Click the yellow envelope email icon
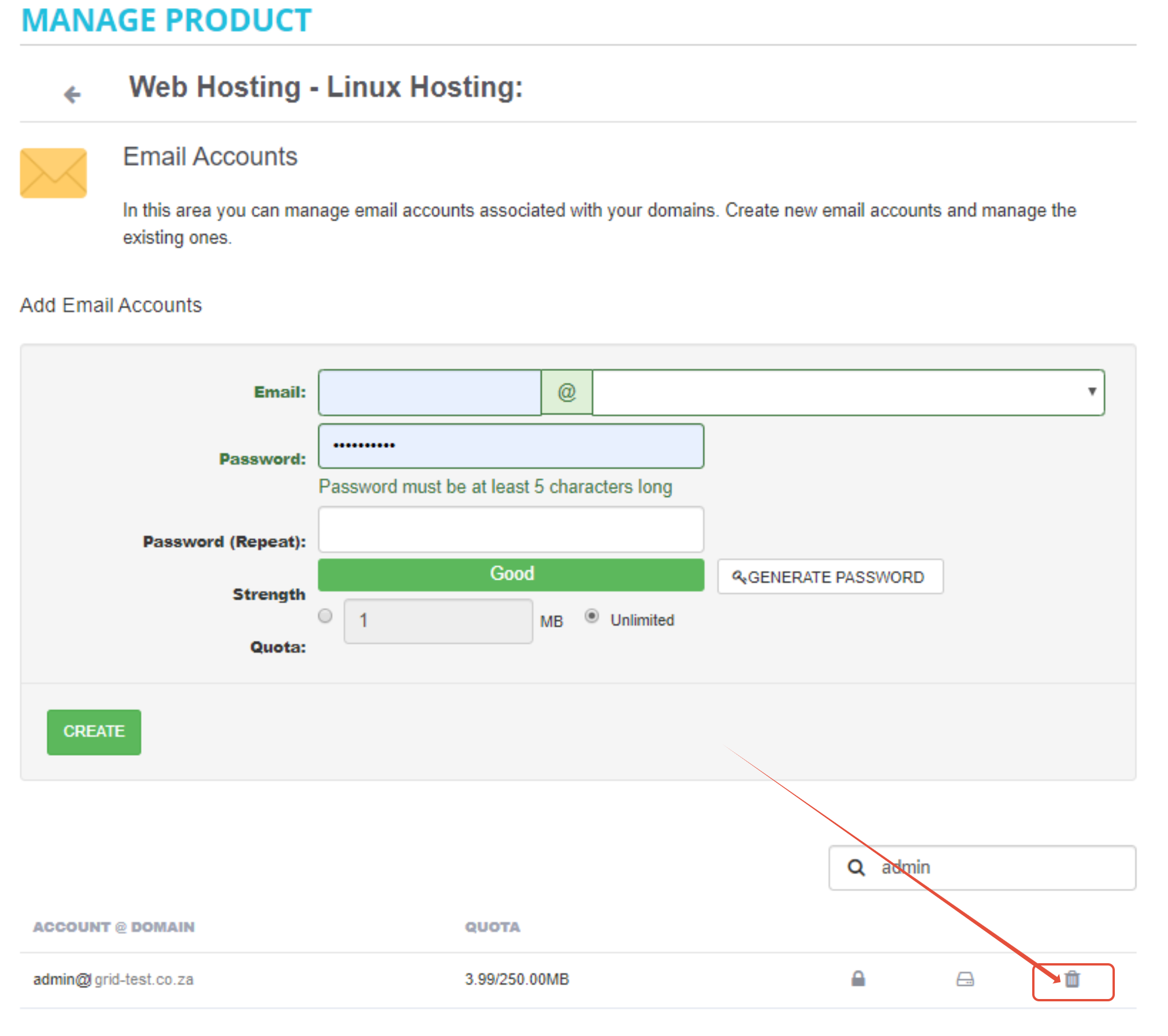Image resolution: width=1168 pixels, height=1036 pixels. pyautogui.click(x=53, y=173)
